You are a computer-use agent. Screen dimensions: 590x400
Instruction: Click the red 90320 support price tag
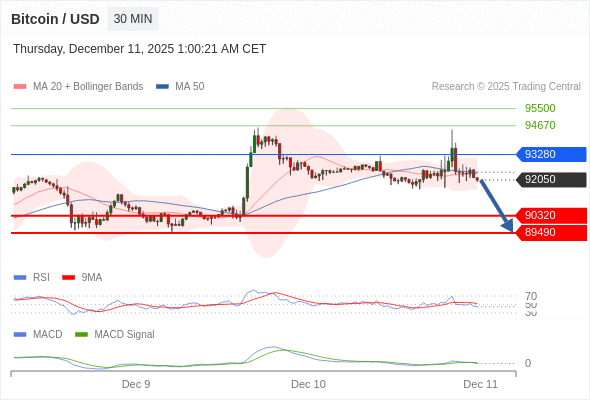click(551, 216)
